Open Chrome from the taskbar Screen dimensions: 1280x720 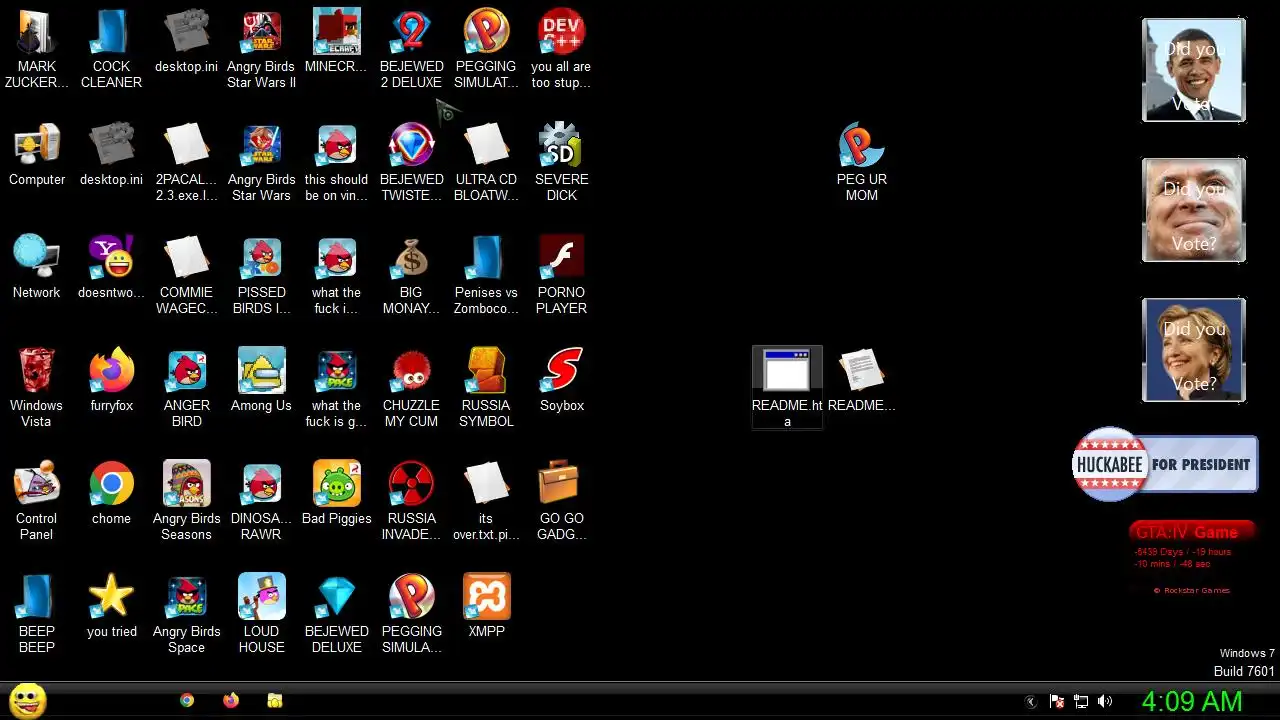point(187,701)
